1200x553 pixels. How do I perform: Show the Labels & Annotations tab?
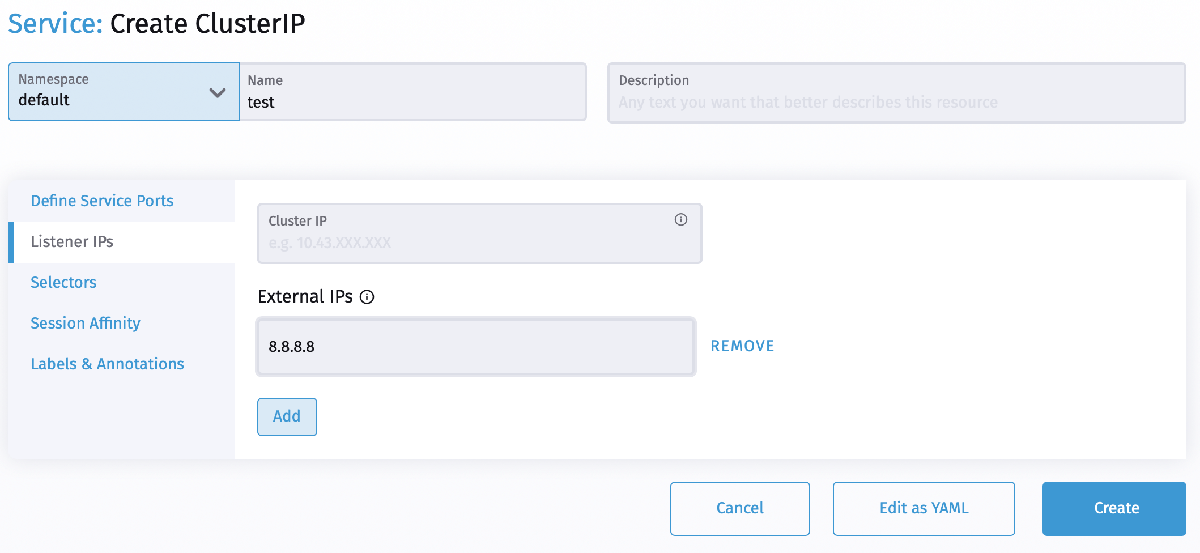pos(108,364)
